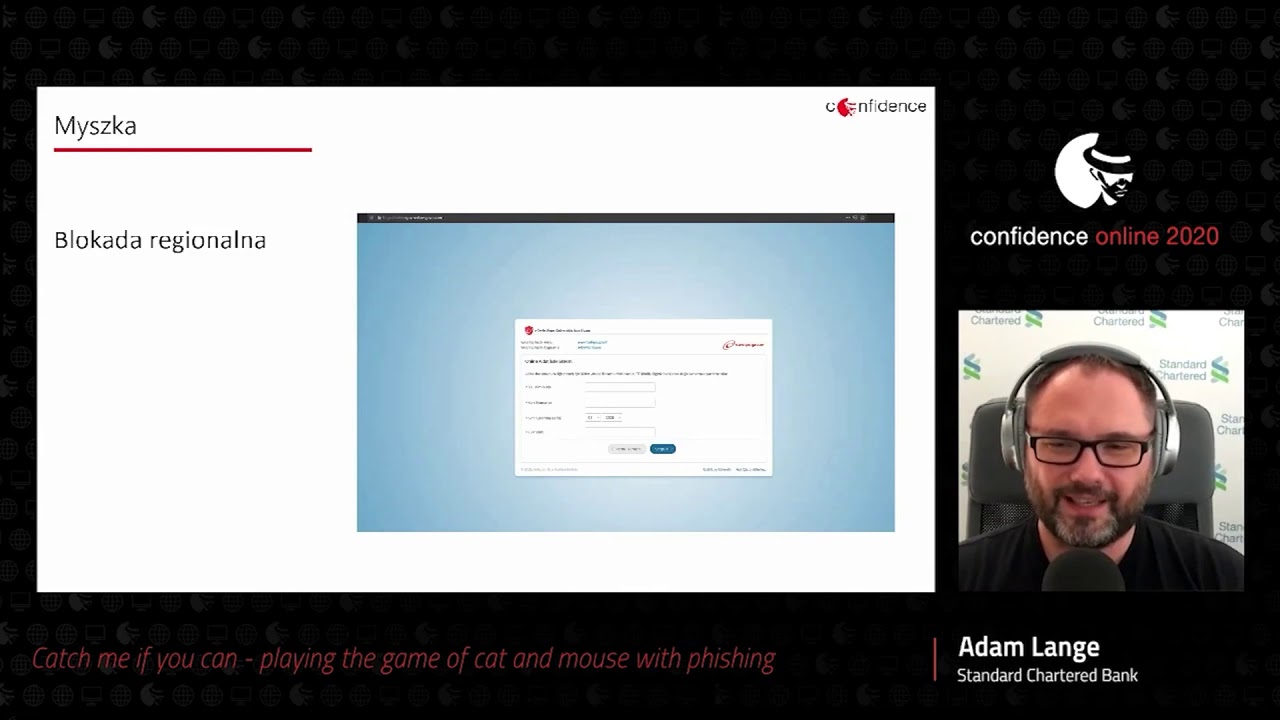
Task: Click the red brand logo in the form header
Action: [743, 345]
